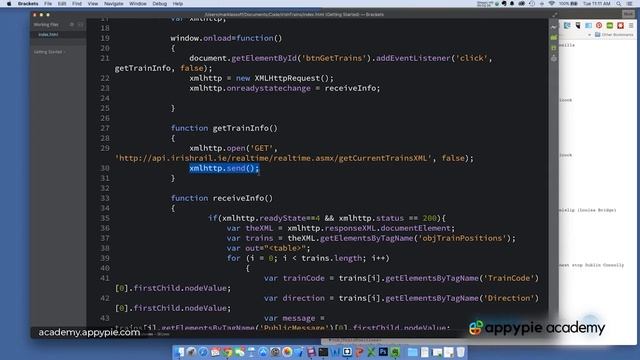Open the Brackets application menu
This screenshot has height=360, width=640.
[28, 4]
